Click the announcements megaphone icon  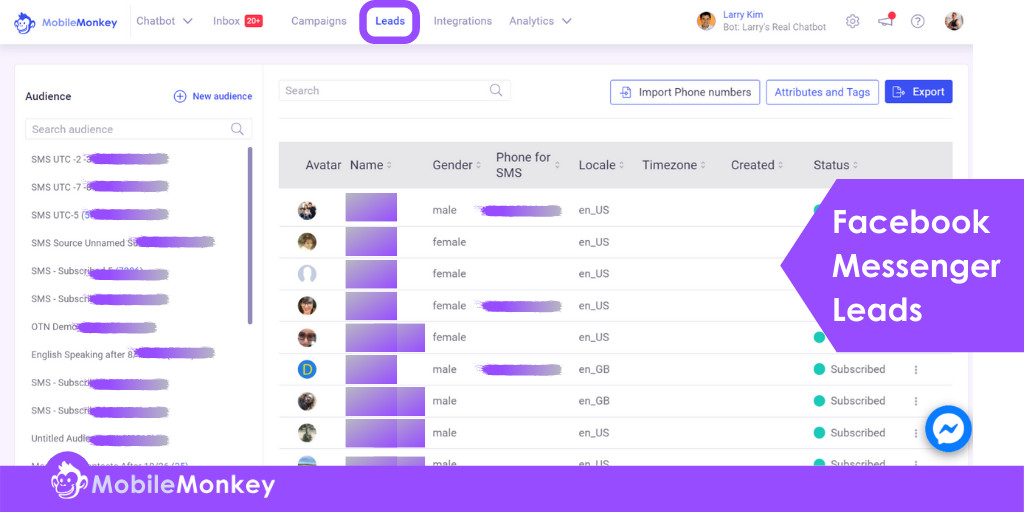tap(886, 21)
